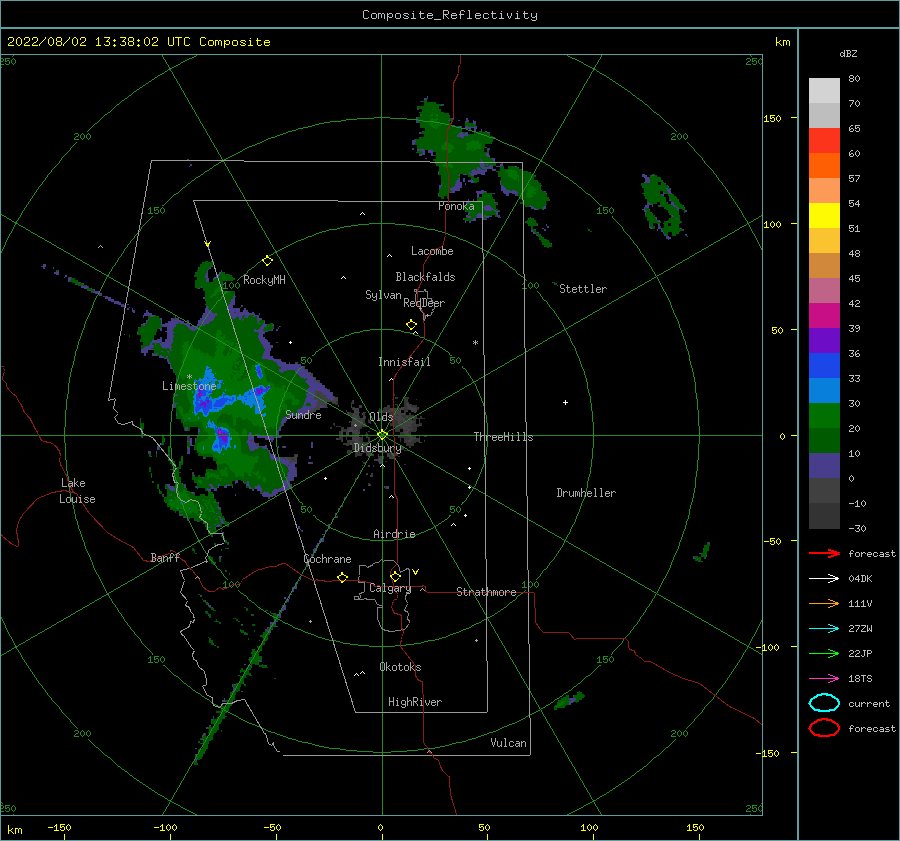
Task: Click the Limestone label
Action: (189, 386)
